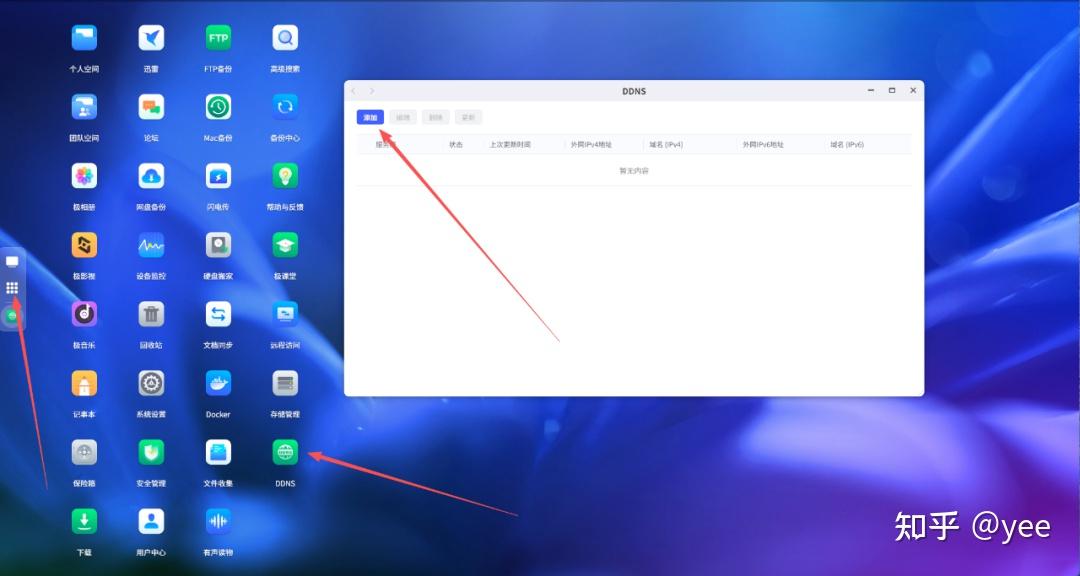The height and width of the screenshot is (576, 1080).
Task: Launch the Docker application
Action: tap(218, 384)
